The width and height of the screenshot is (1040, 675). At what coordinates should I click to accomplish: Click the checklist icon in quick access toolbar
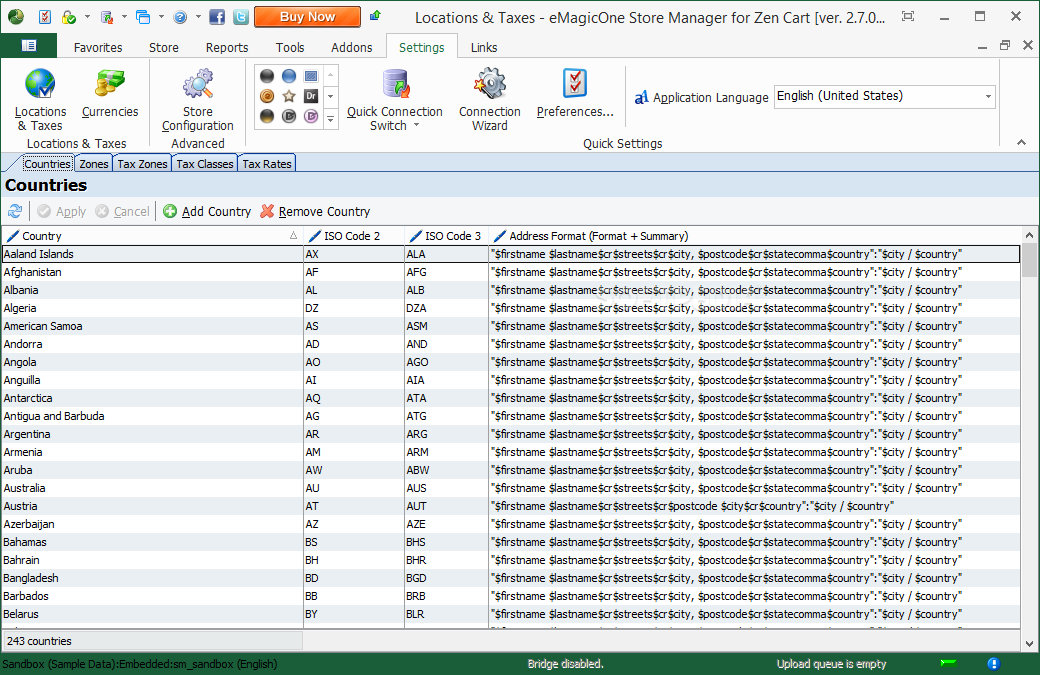pos(44,17)
